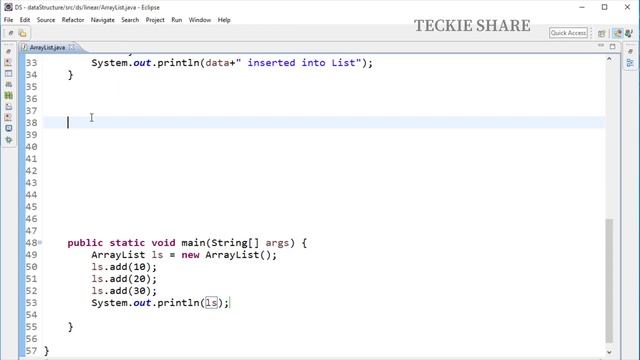The image size is (640, 360).
Task: Select the ArrayList.java editor tab
Action: coord(47,47)
